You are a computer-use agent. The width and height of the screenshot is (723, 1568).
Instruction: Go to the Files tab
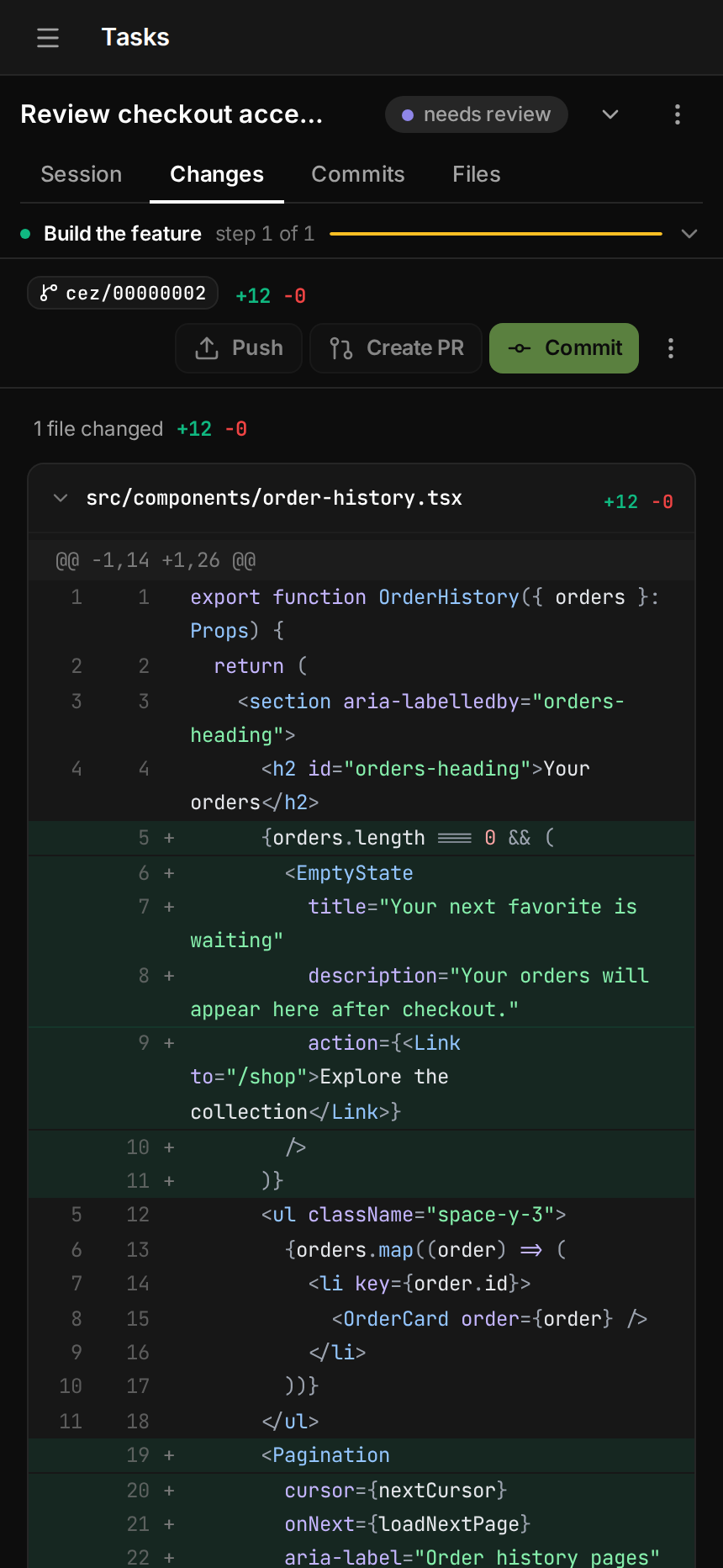(x=477, y=174)
